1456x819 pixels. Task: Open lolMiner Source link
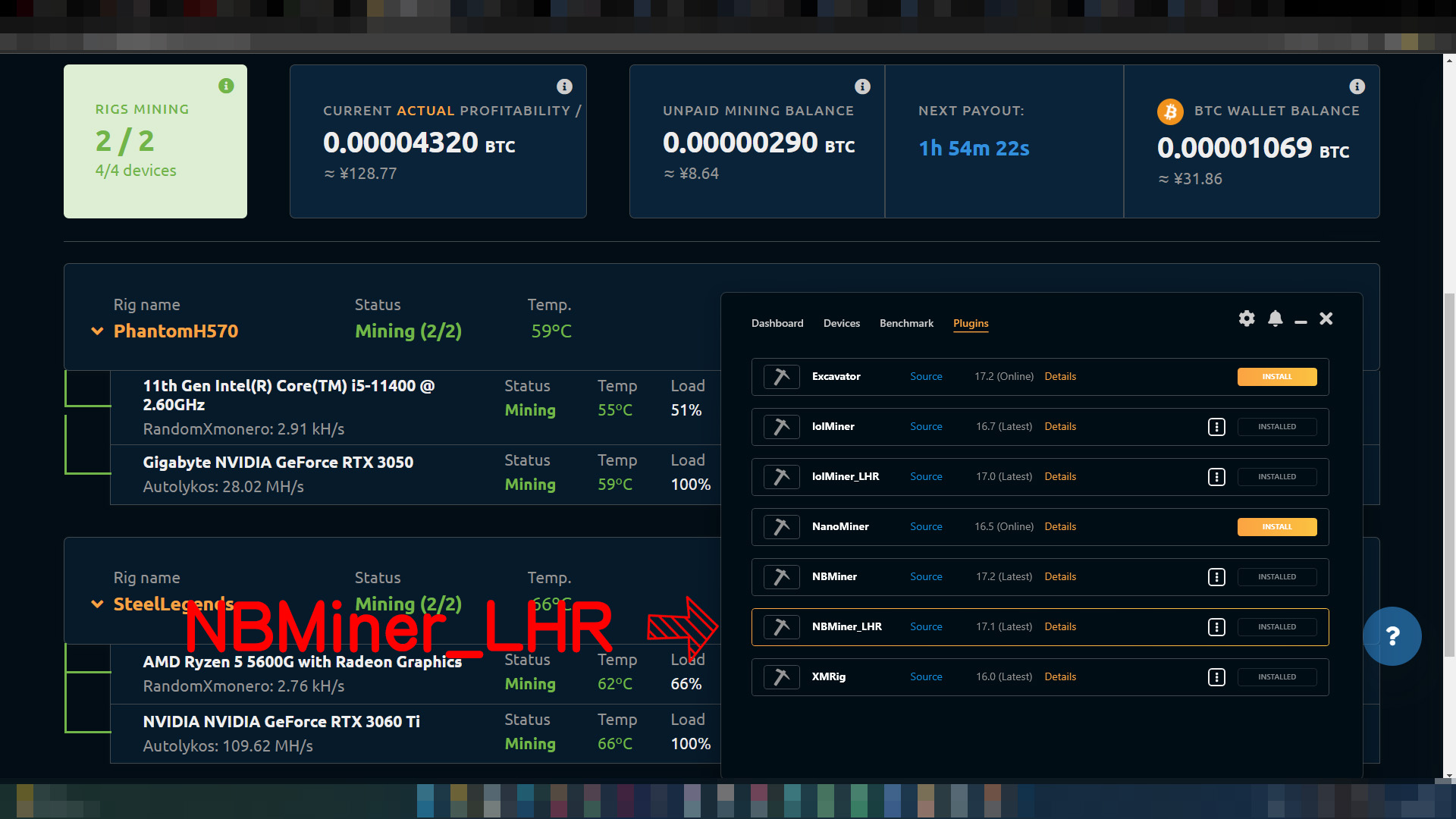tap(926, 427)
